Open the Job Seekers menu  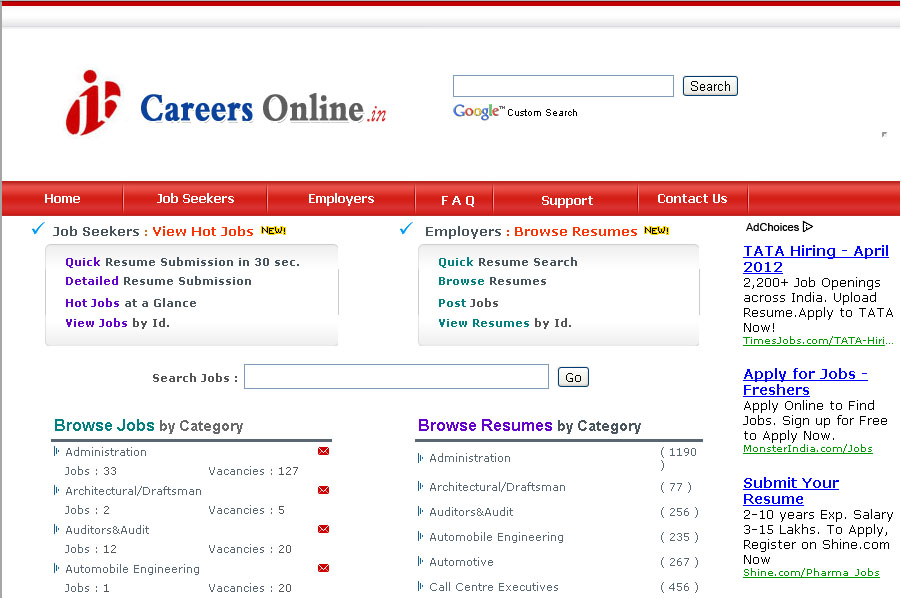tap(195, 199)
